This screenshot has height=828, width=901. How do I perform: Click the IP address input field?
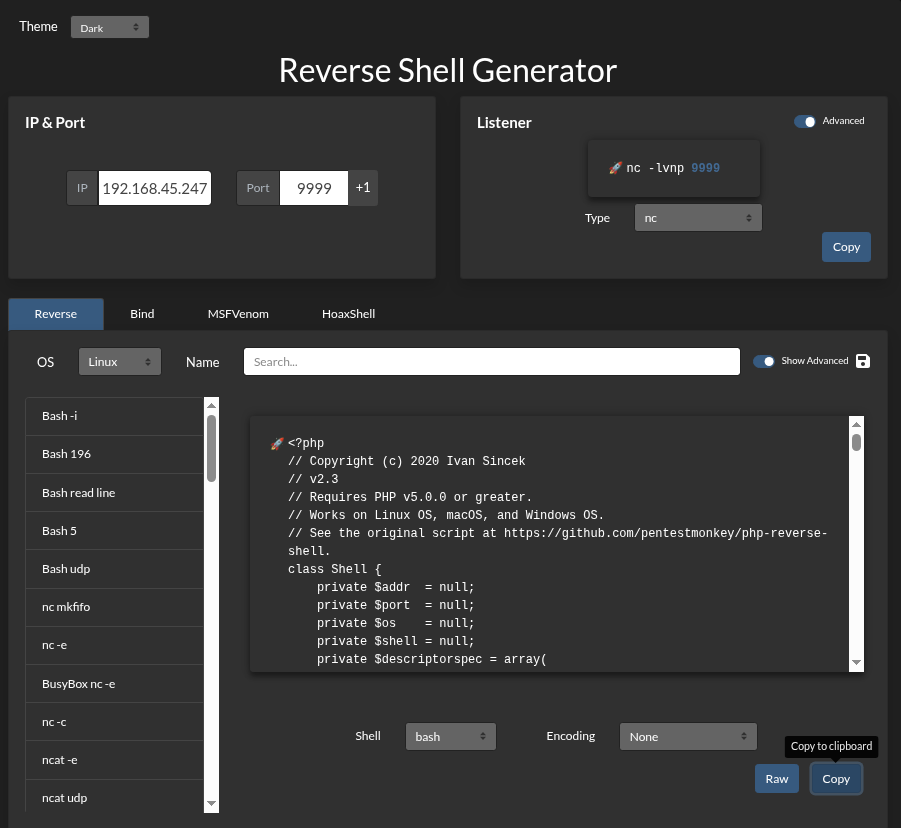point(155,188)
